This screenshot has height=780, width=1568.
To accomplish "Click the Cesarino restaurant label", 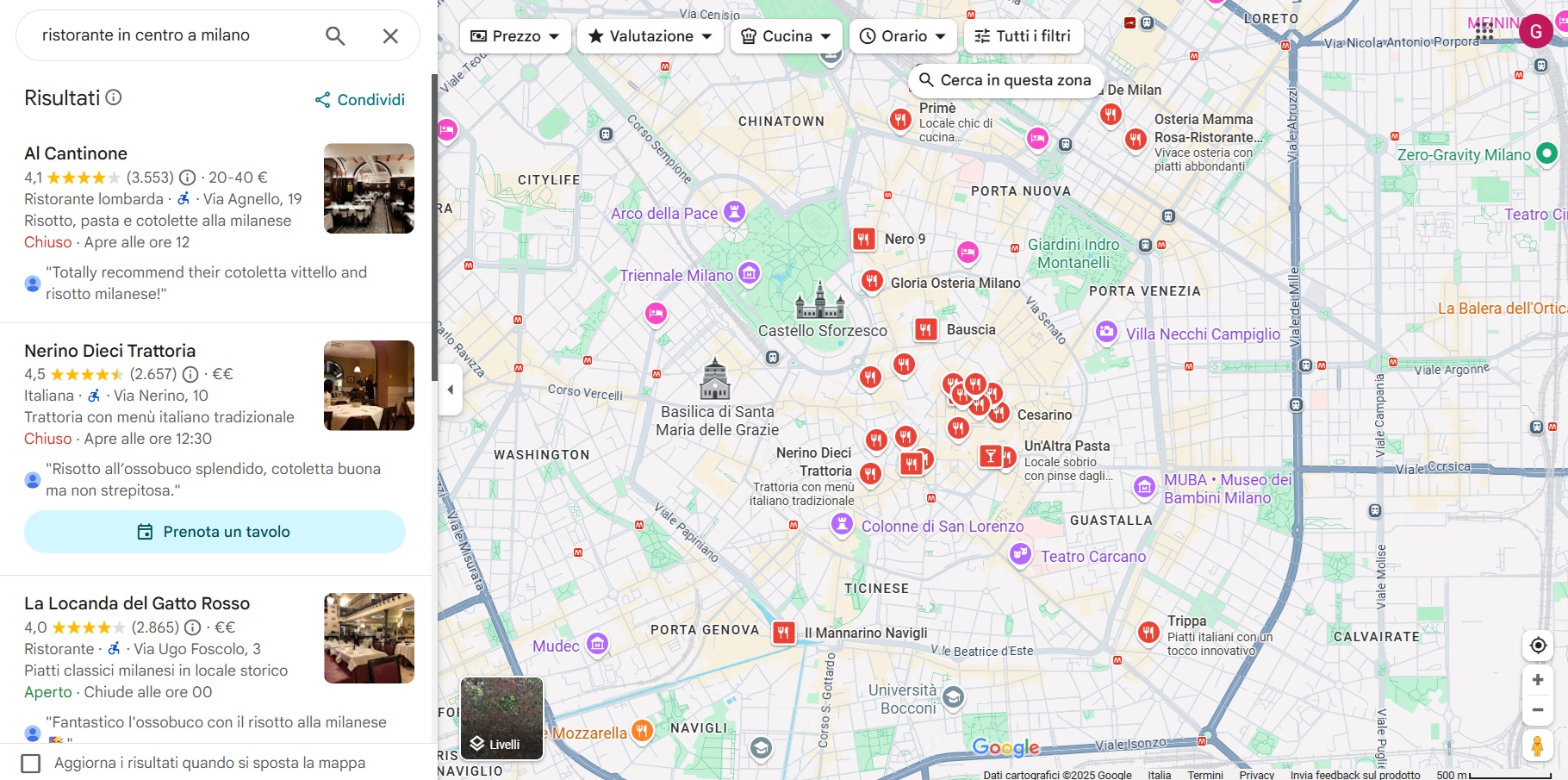I will point(1045,415).
